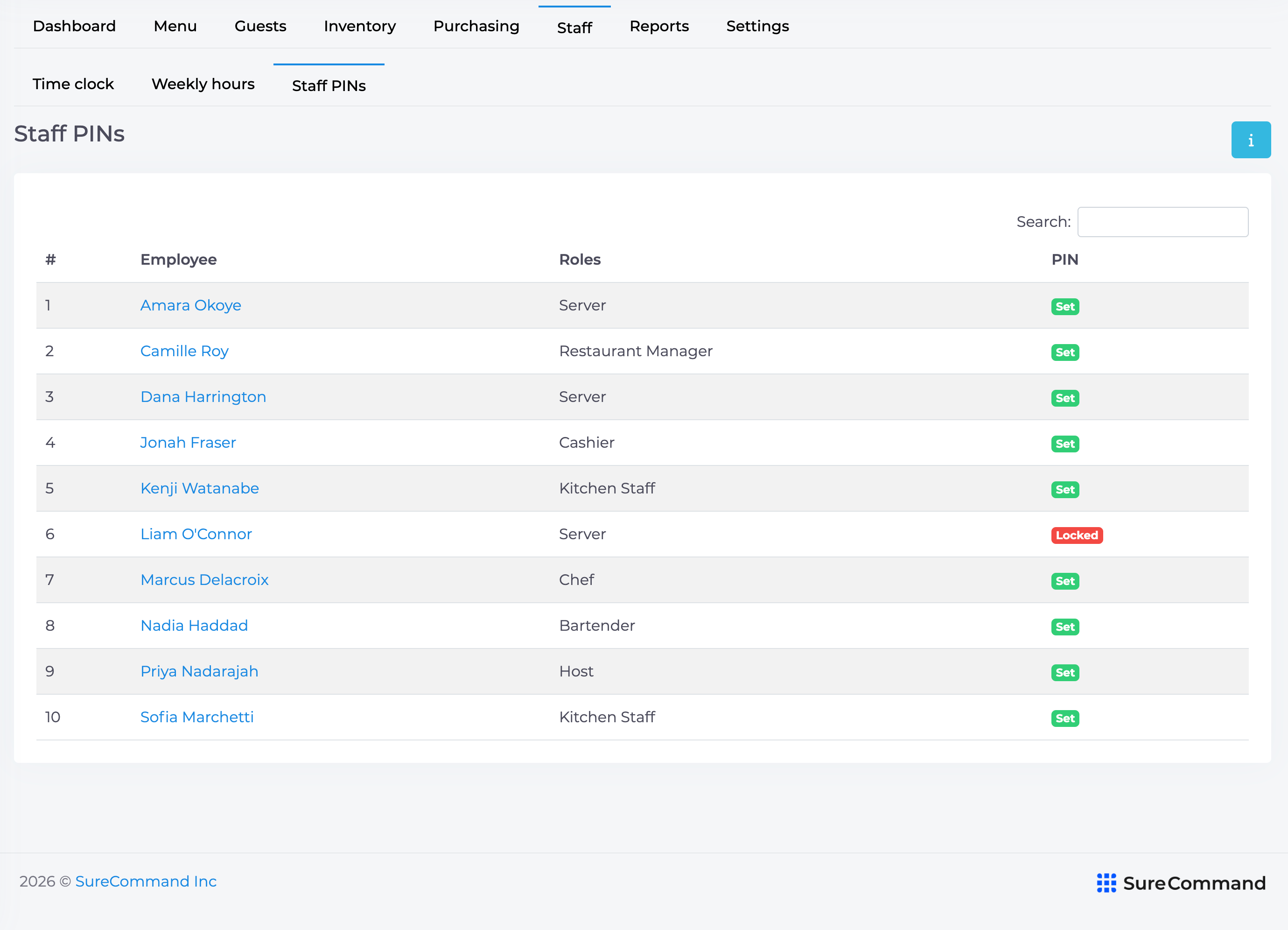Open the Time clock sub-tab
This screenshot has width=1288, height=930.
(73, 84)
